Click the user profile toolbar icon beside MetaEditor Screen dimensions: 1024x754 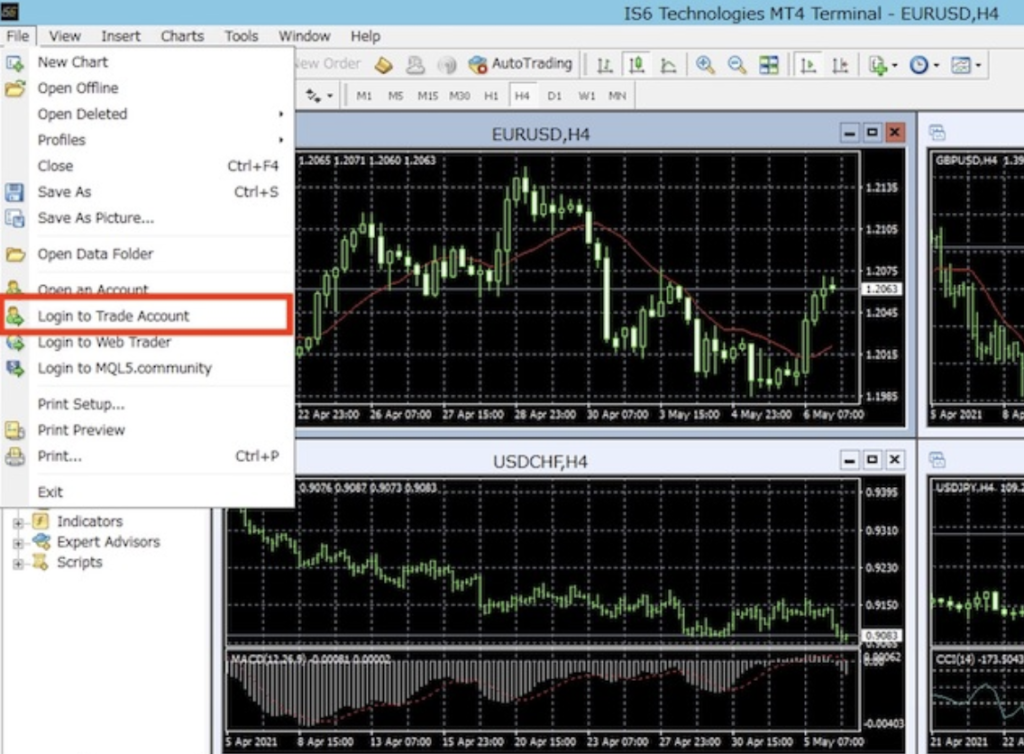pos(415,65)
